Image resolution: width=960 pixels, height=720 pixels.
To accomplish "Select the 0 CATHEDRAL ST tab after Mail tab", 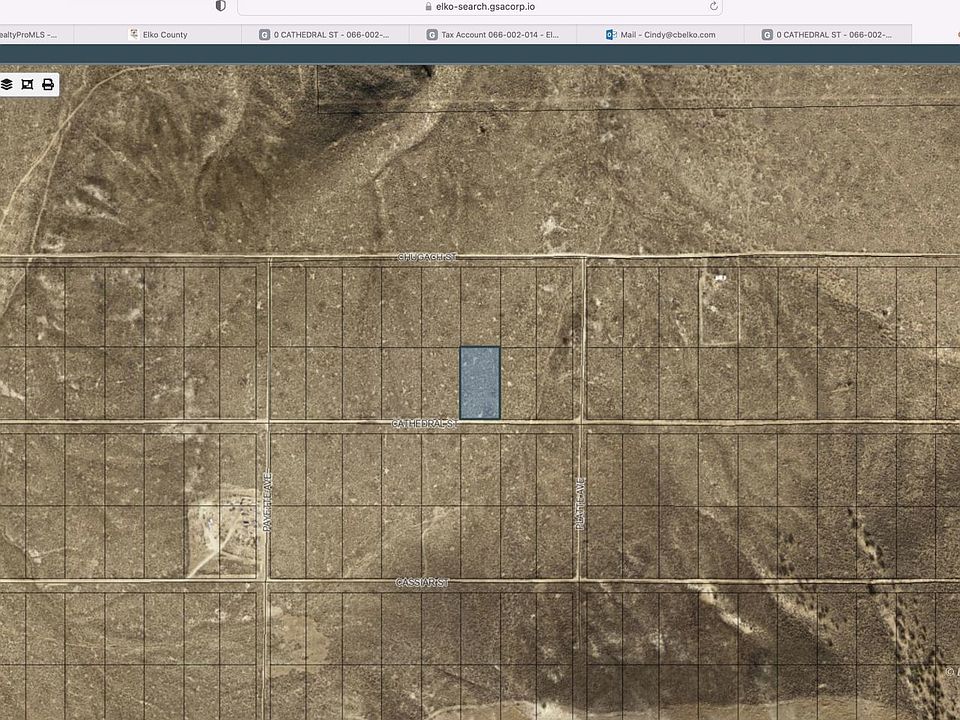I will [828, 35].
